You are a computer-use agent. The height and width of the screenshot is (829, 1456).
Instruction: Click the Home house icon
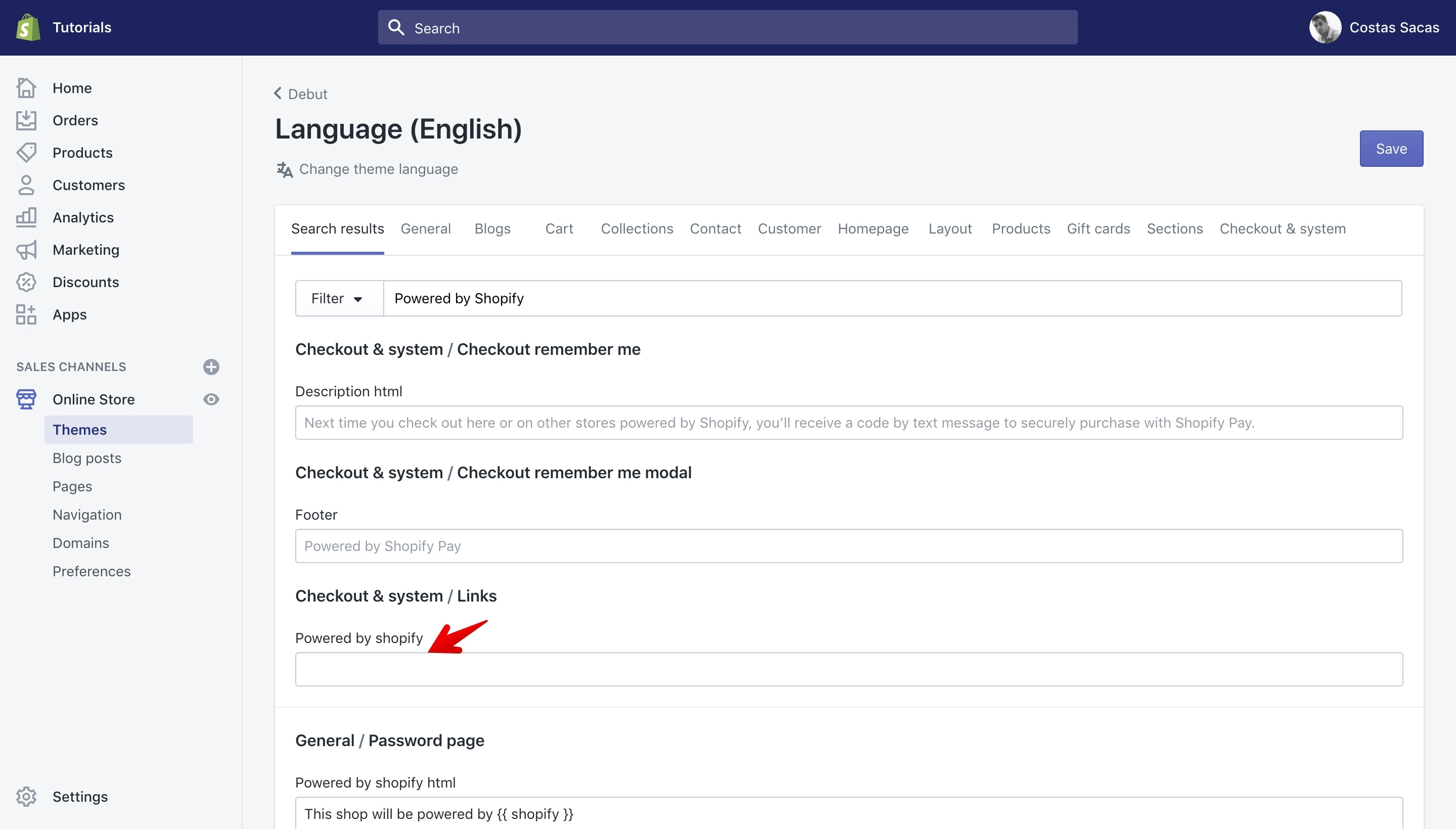pyautogui.click(x=26, y=87)
